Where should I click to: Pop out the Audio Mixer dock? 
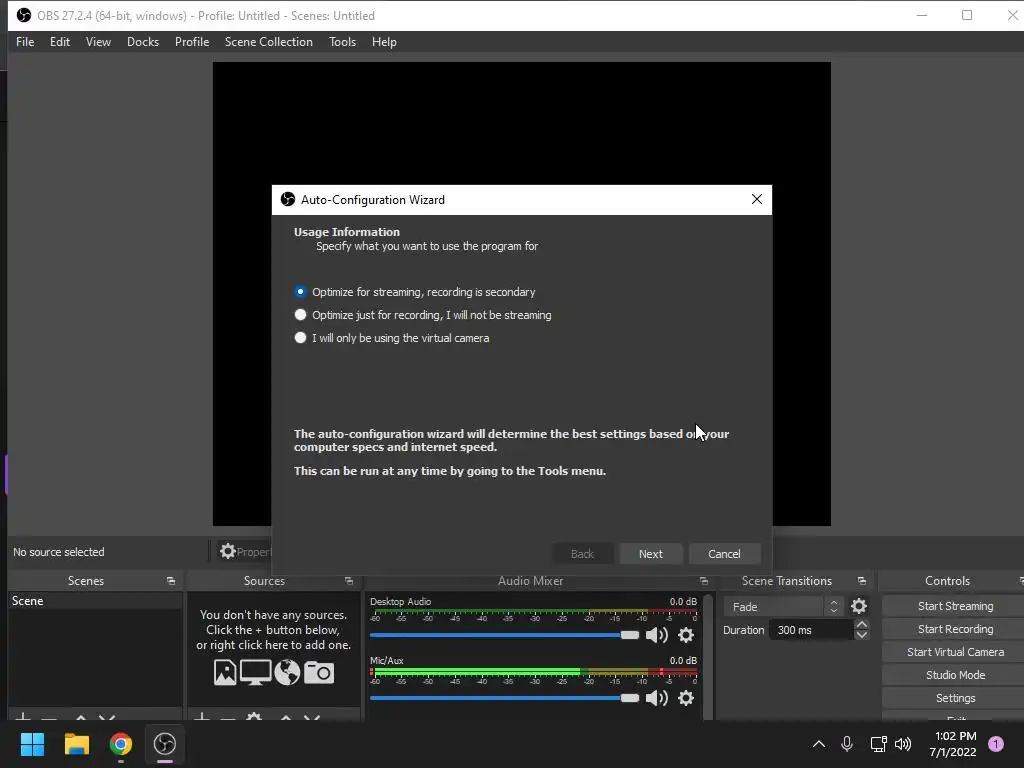[x=703, y=581]
